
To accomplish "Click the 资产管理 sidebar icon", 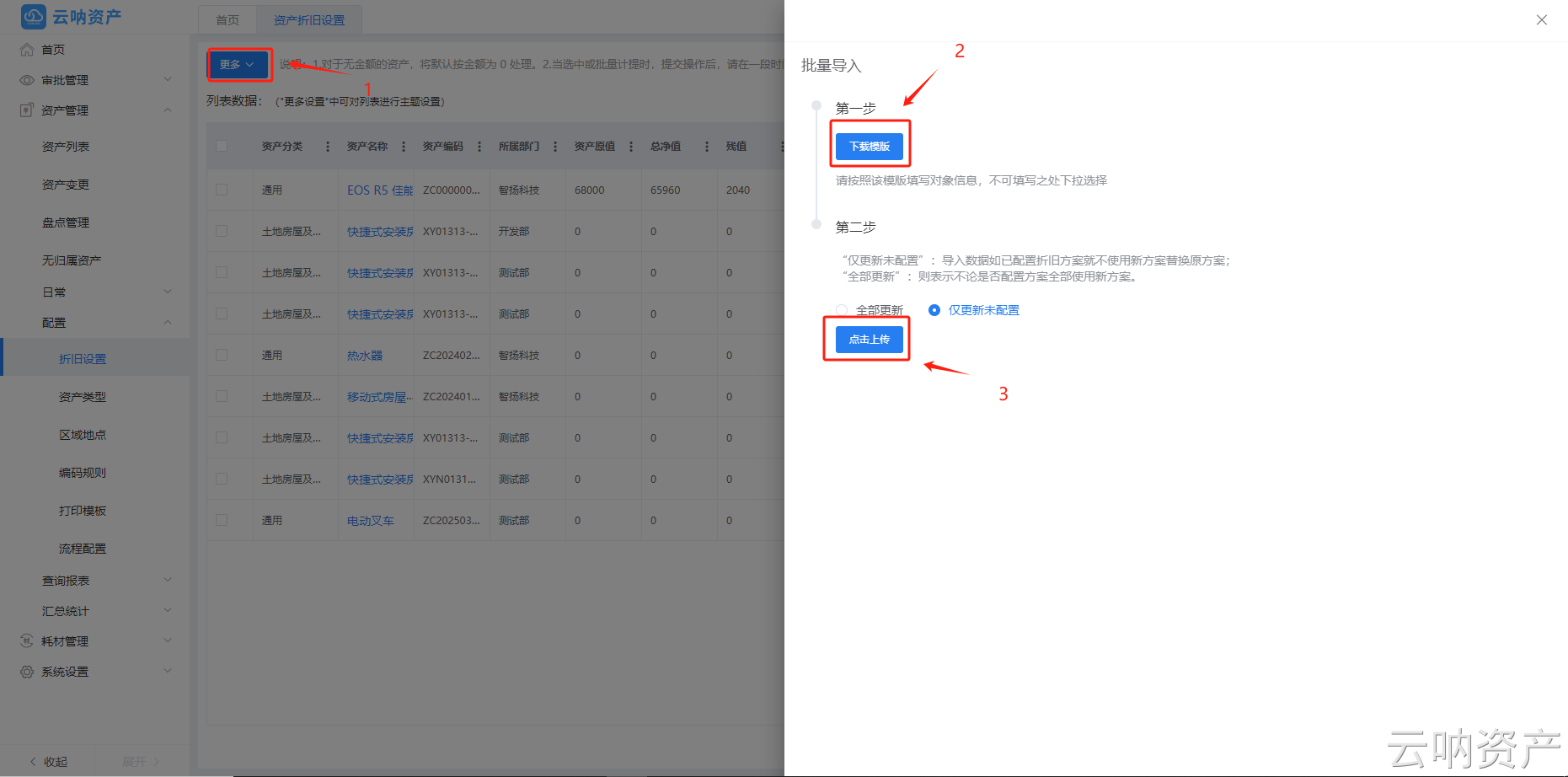I will pos(26,110).
